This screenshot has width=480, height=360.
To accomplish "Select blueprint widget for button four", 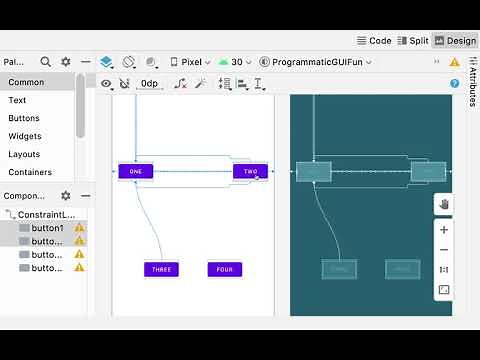I will tap(403, 269).
